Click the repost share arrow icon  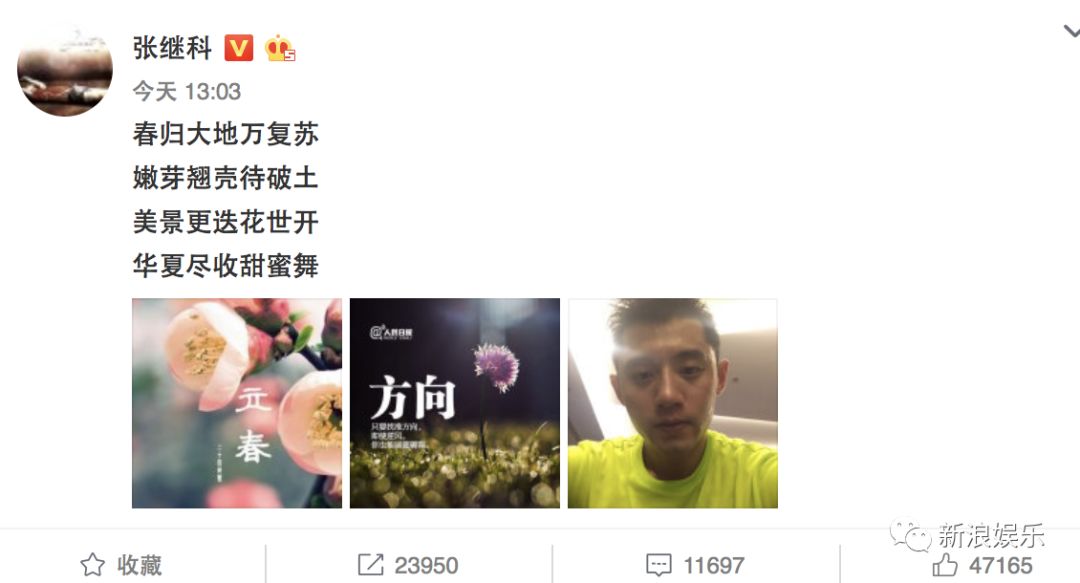point(371,565)
